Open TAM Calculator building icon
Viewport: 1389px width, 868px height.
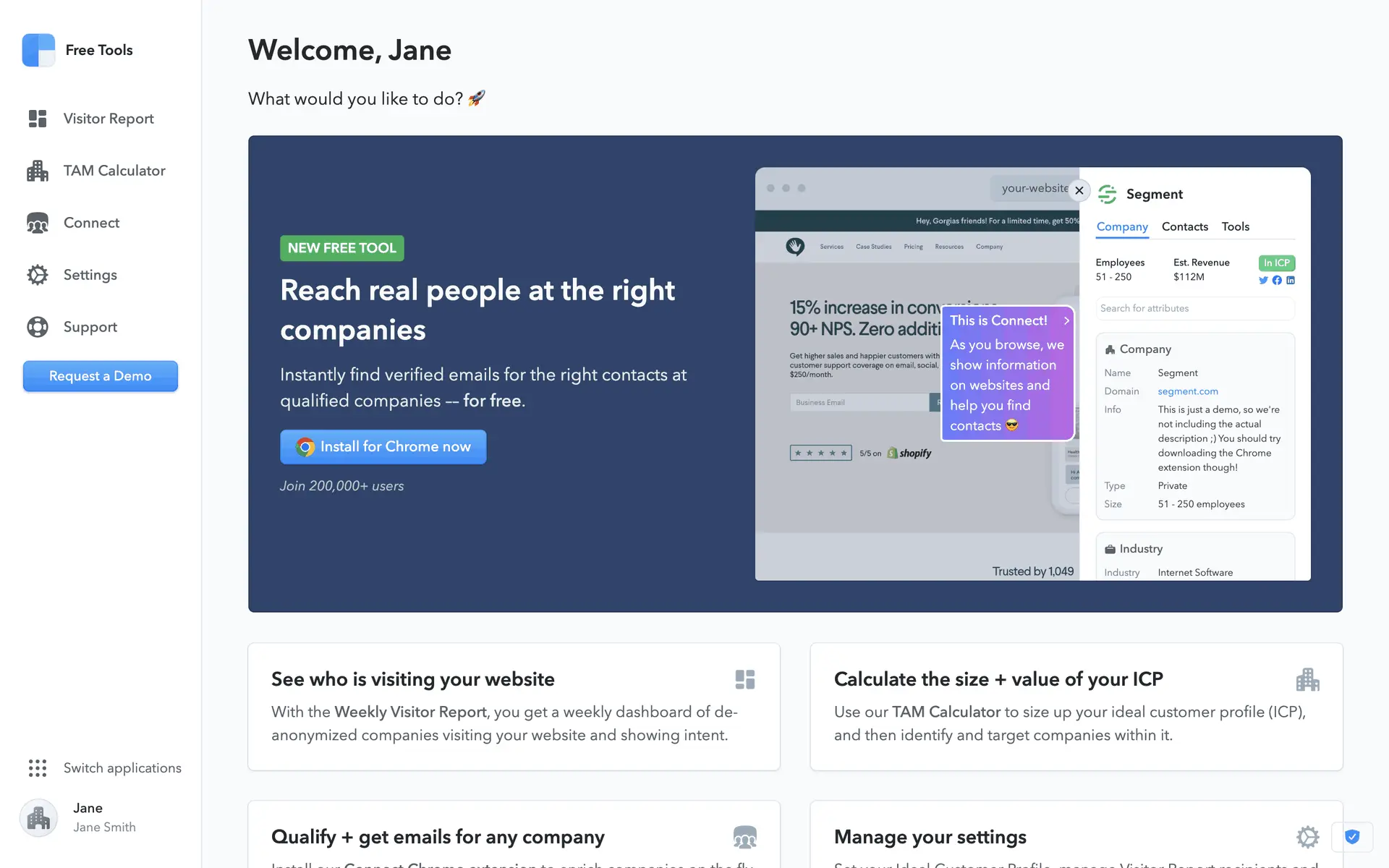point(38,171)
